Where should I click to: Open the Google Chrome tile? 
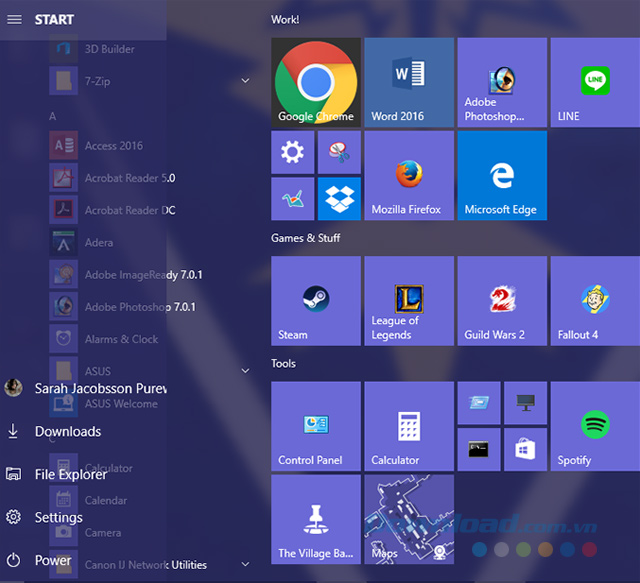pos(316,82)
